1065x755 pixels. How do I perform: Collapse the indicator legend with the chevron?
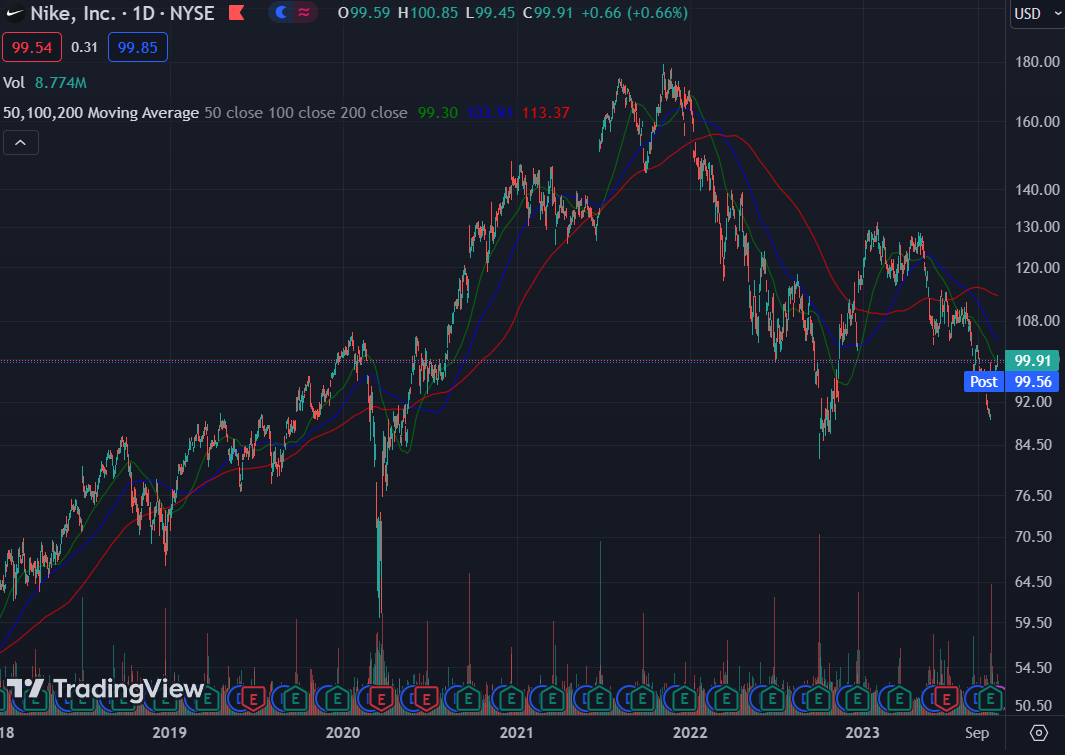pyautogui.click(x=21, y=143)
